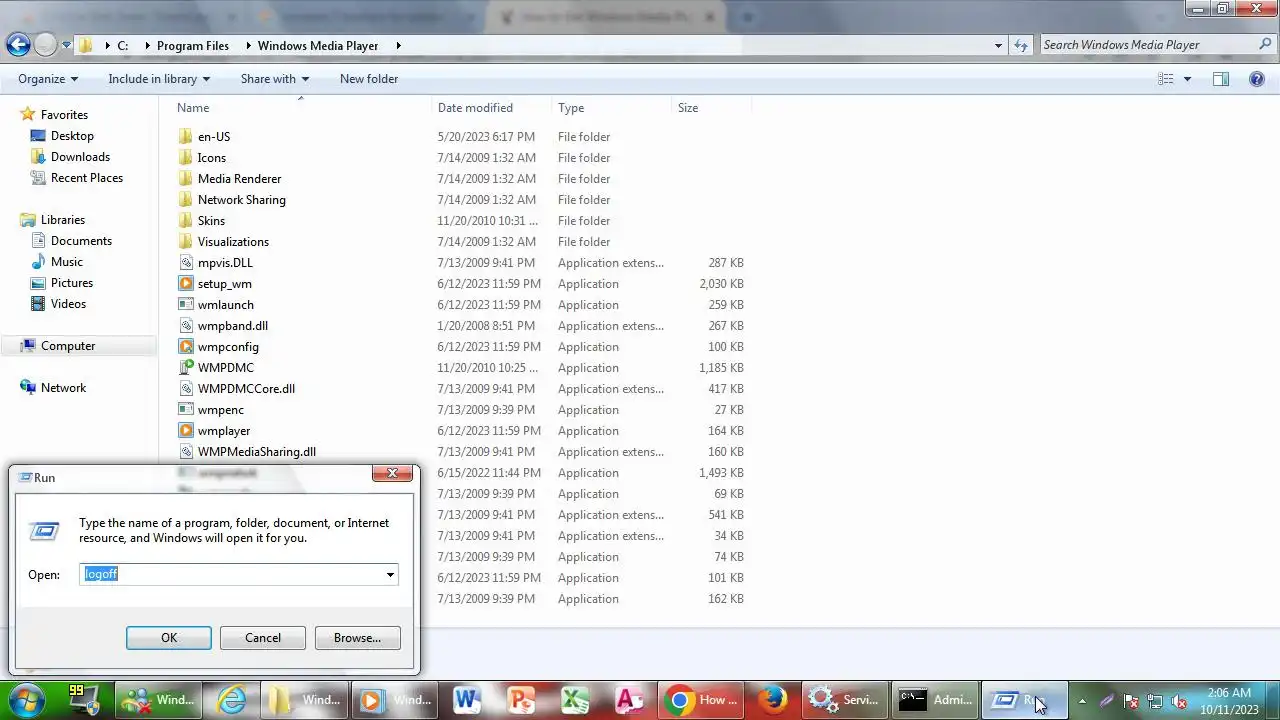This screenshot has width=1280, height=720.
Task: Switch to Google Chrome taskbar button
Action: [x=701, y=700]
